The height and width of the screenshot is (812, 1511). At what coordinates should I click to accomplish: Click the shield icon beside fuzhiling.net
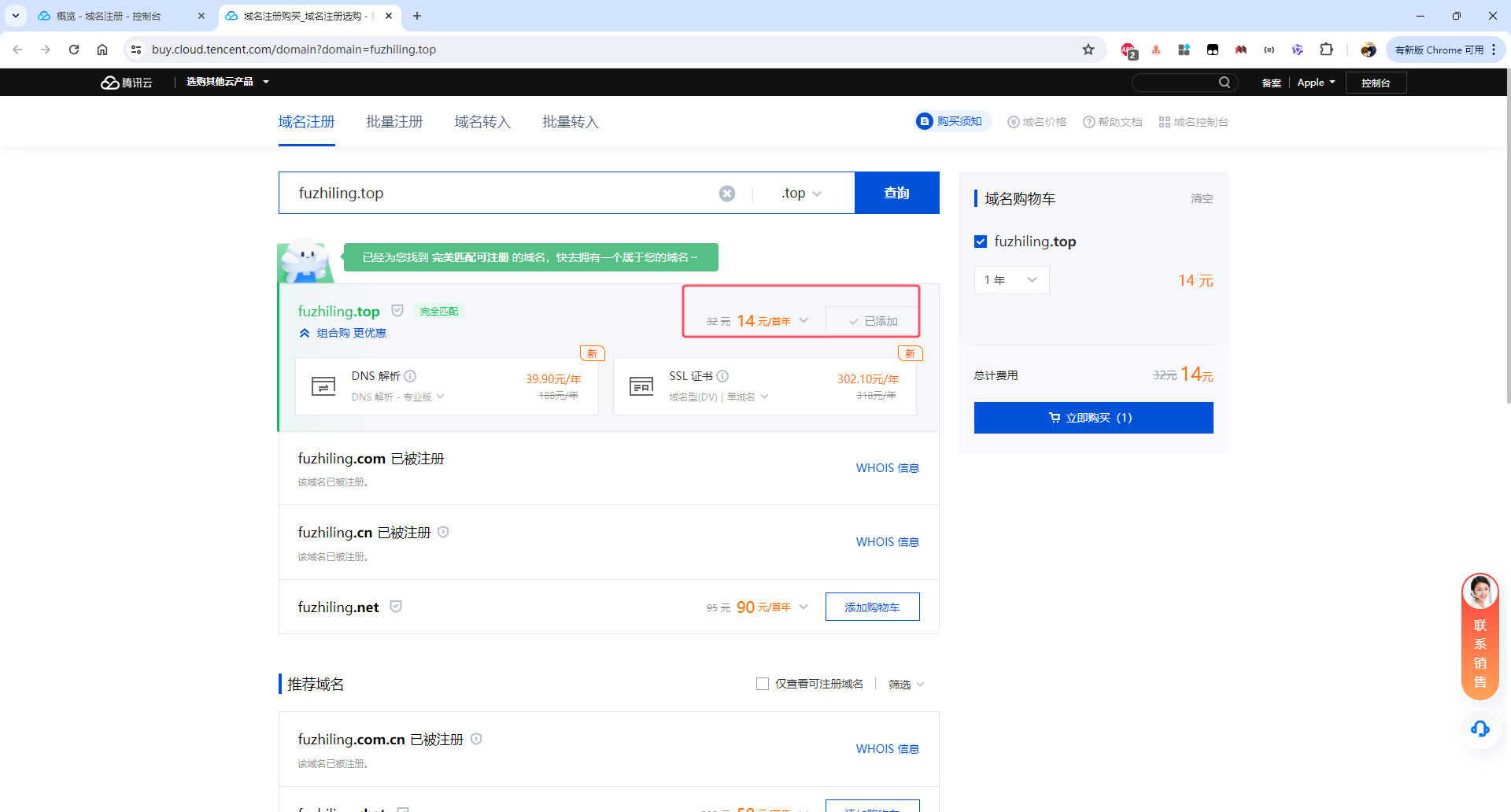coord(396,607)
